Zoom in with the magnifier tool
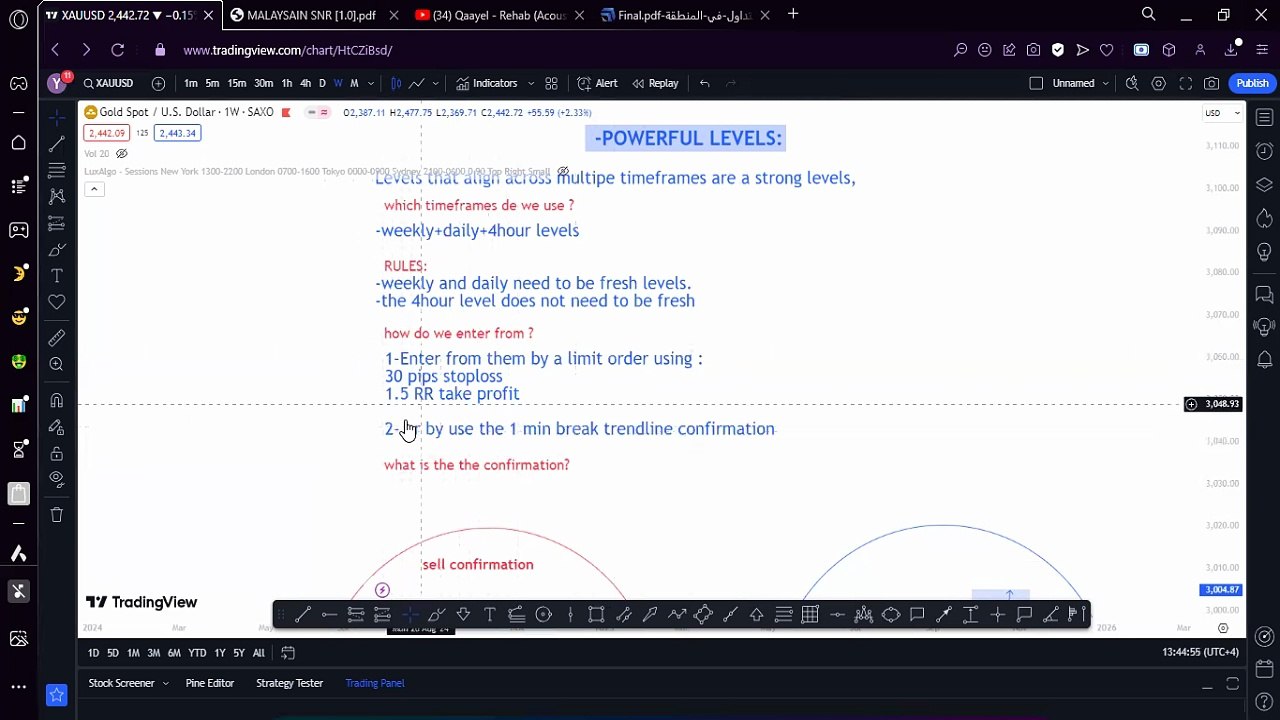The image size is (1280, 720). [x=57, y=364]
